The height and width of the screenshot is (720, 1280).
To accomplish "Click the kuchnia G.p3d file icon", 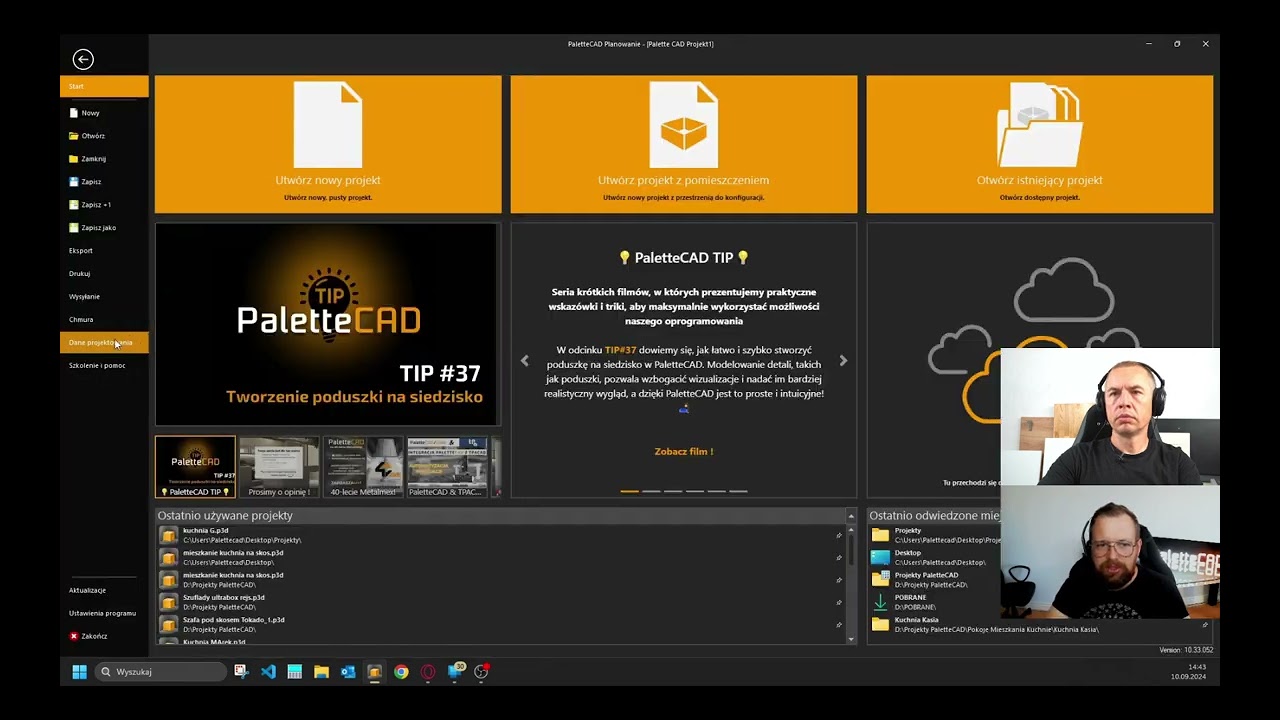I will 169,535.
